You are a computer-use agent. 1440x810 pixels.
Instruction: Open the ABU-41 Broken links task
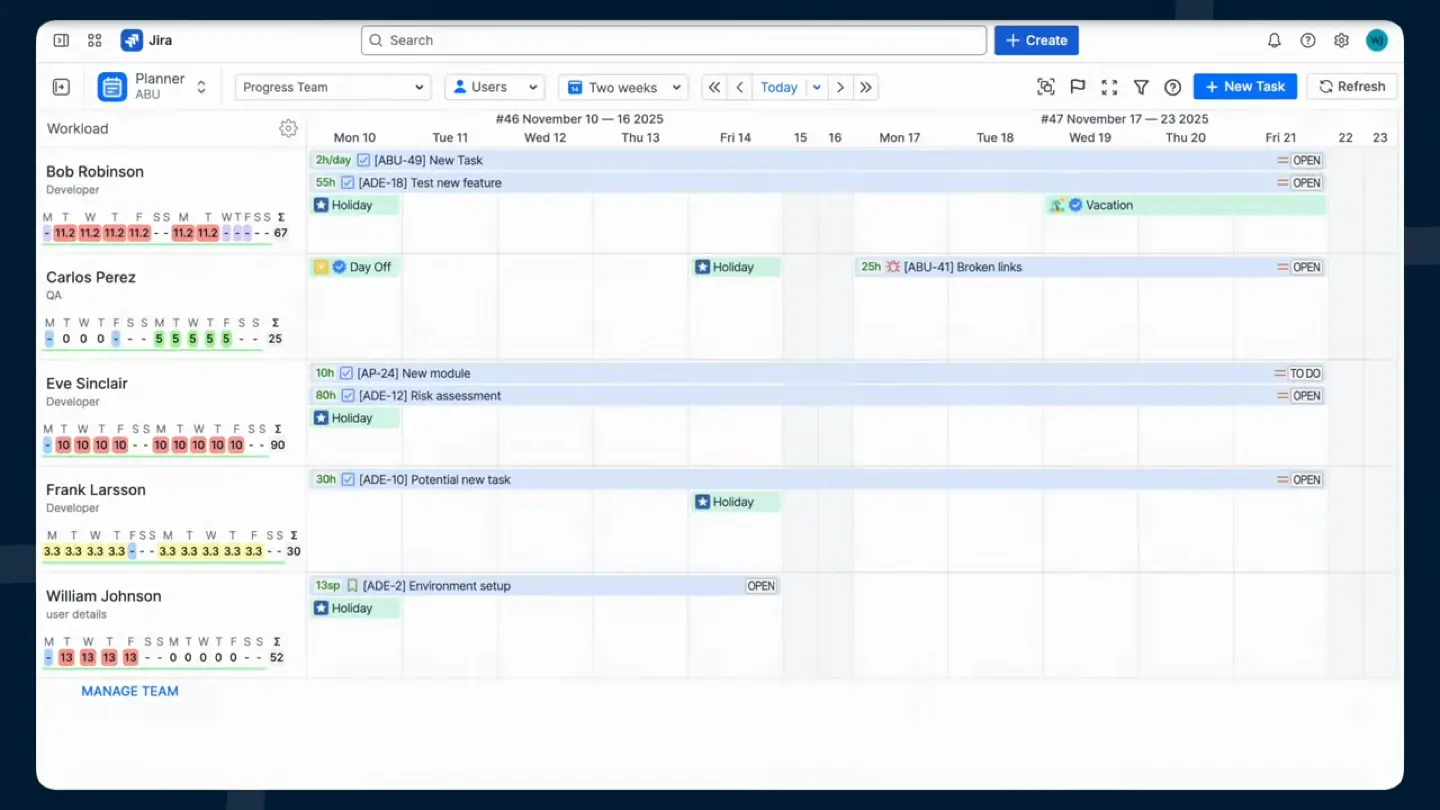tap(1090, 267)
